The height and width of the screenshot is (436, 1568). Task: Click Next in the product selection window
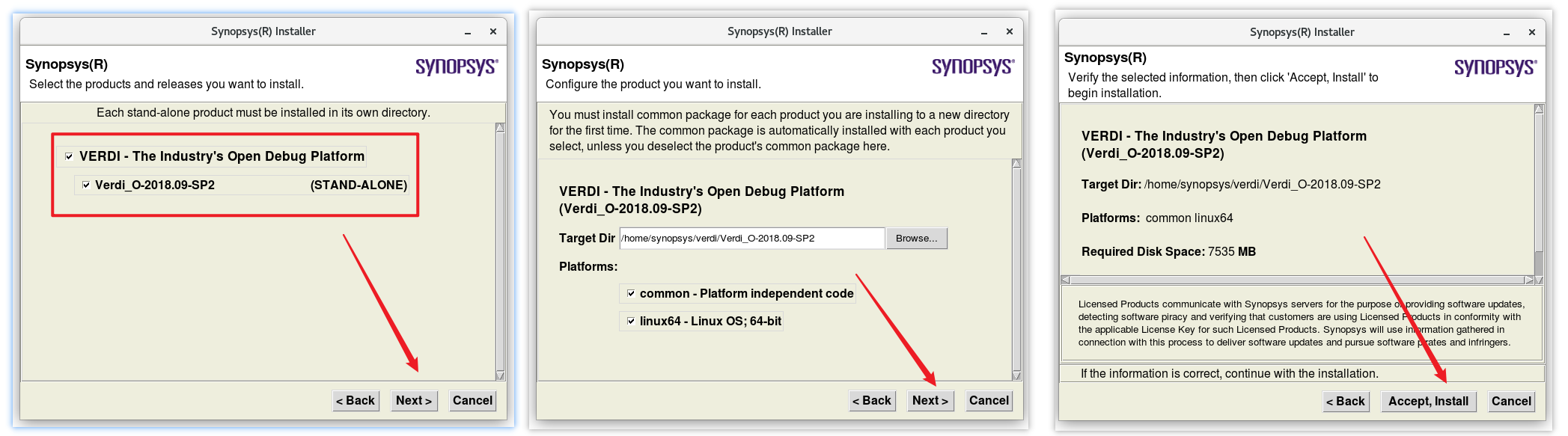414,401
